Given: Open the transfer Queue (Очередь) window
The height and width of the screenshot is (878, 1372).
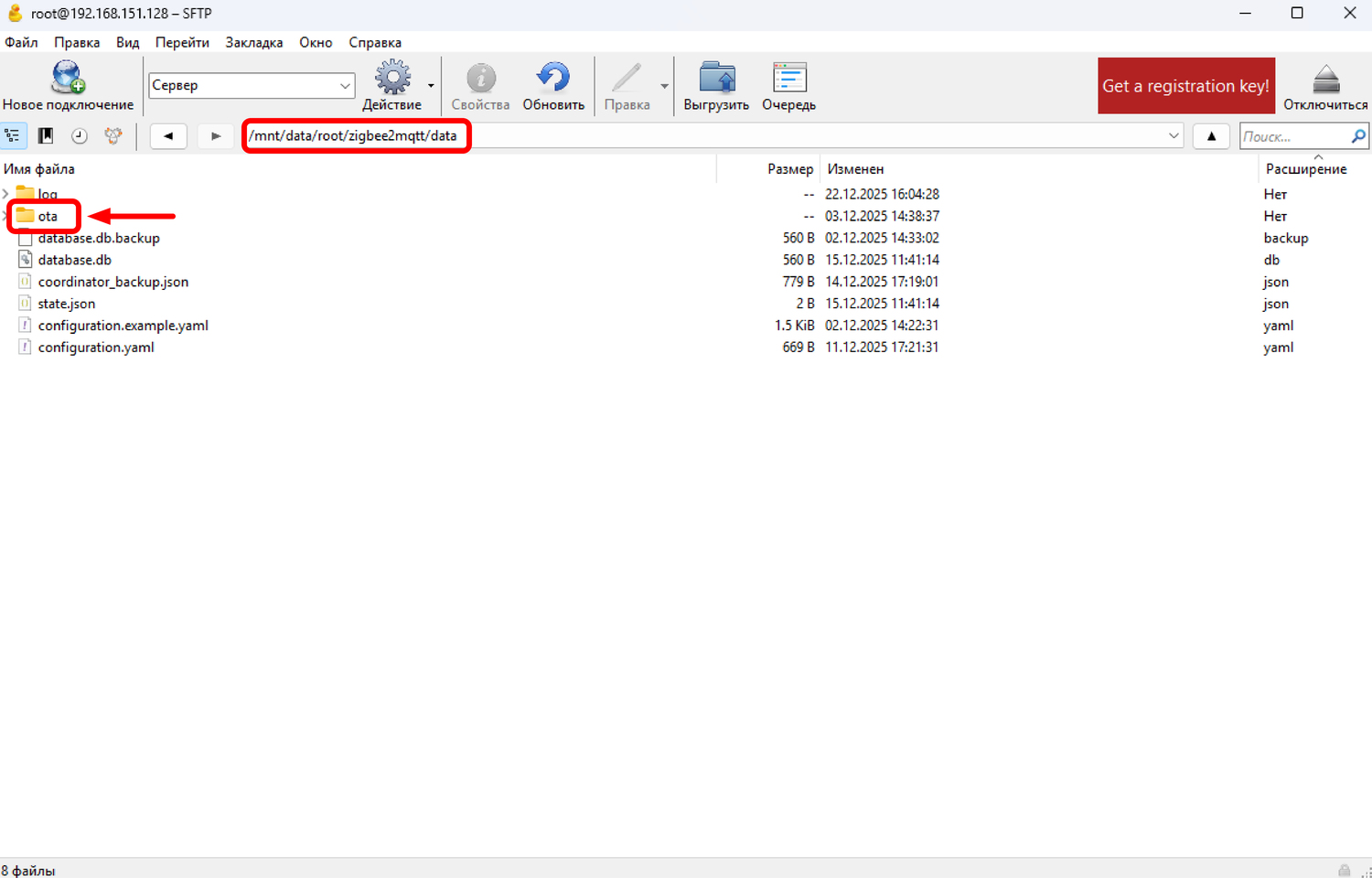Looking at the screenshot, I should click(x=788, y=80).
